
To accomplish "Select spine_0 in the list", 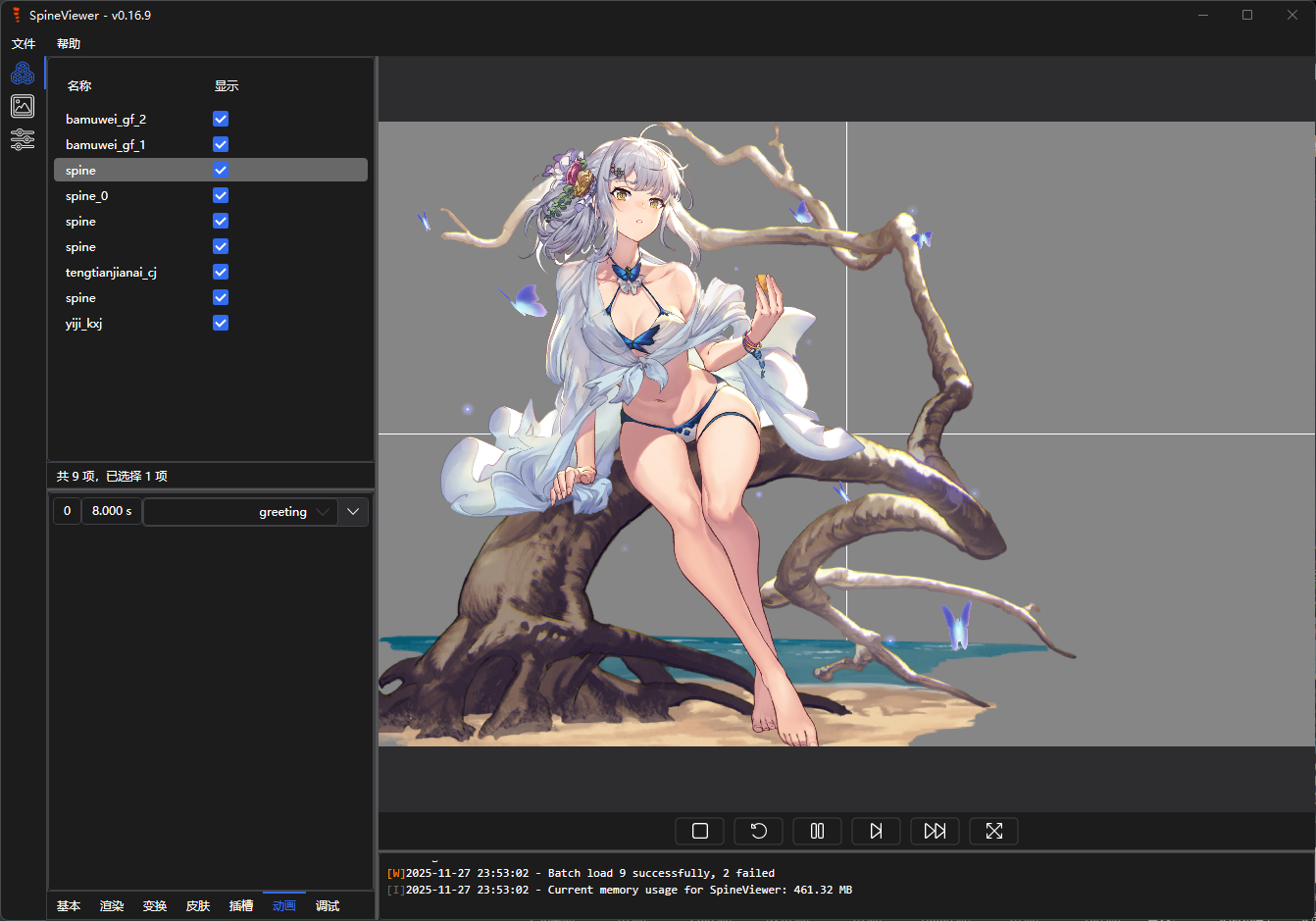I will (x=211, y=195).
